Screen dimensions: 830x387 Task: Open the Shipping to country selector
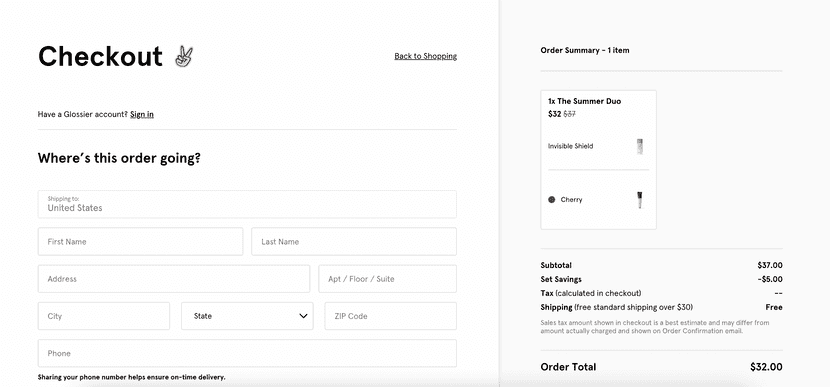pos(247,204)
